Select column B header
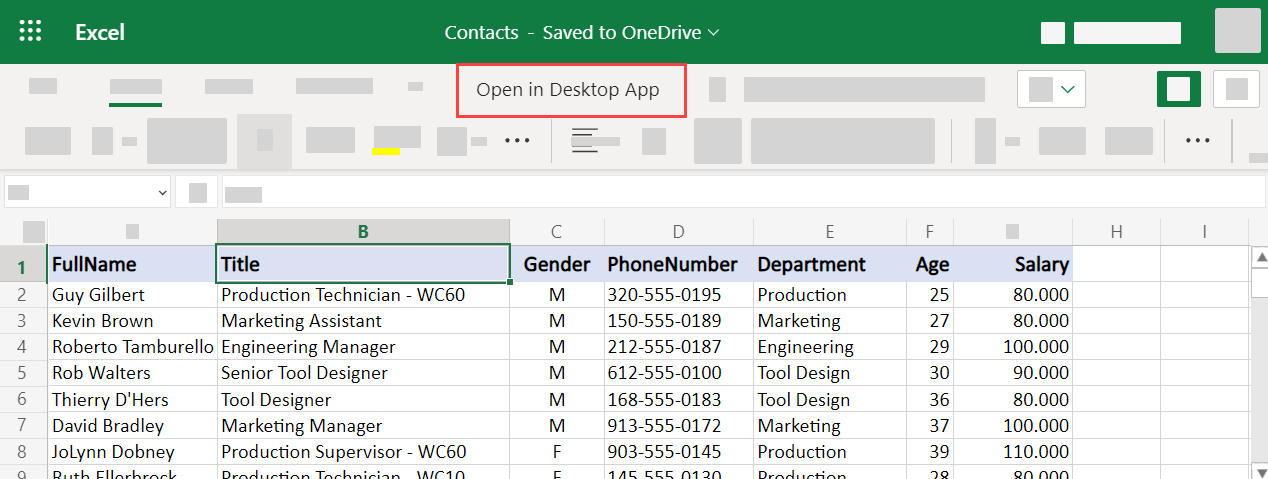1268x479 pixels. pyautogui.click(x=363, y=232)
